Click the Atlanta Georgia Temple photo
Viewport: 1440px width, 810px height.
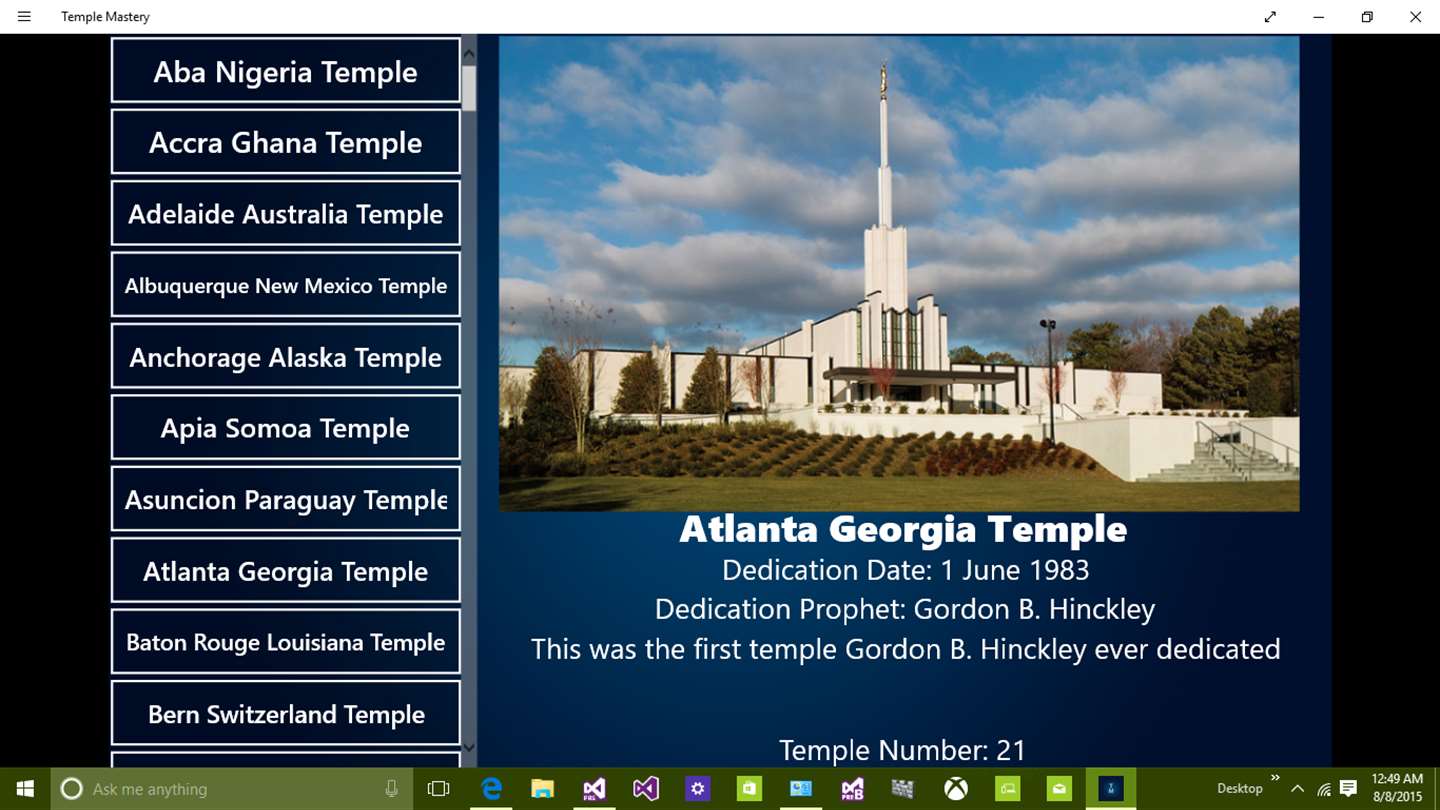pyautogui.click(x=899, y=274)
